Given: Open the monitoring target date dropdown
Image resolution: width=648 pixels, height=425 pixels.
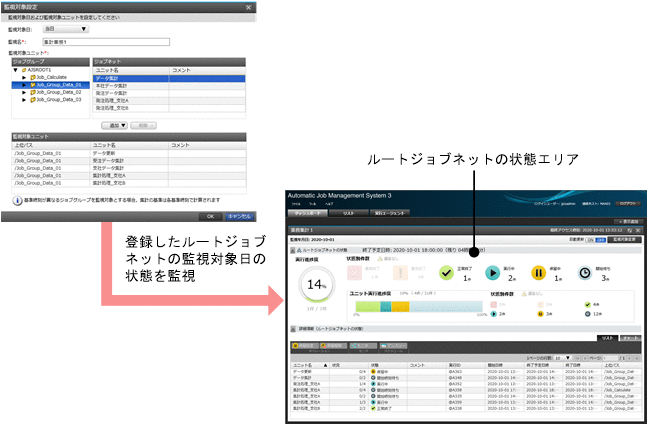Looking at the screenshot, I should [66, 29].
